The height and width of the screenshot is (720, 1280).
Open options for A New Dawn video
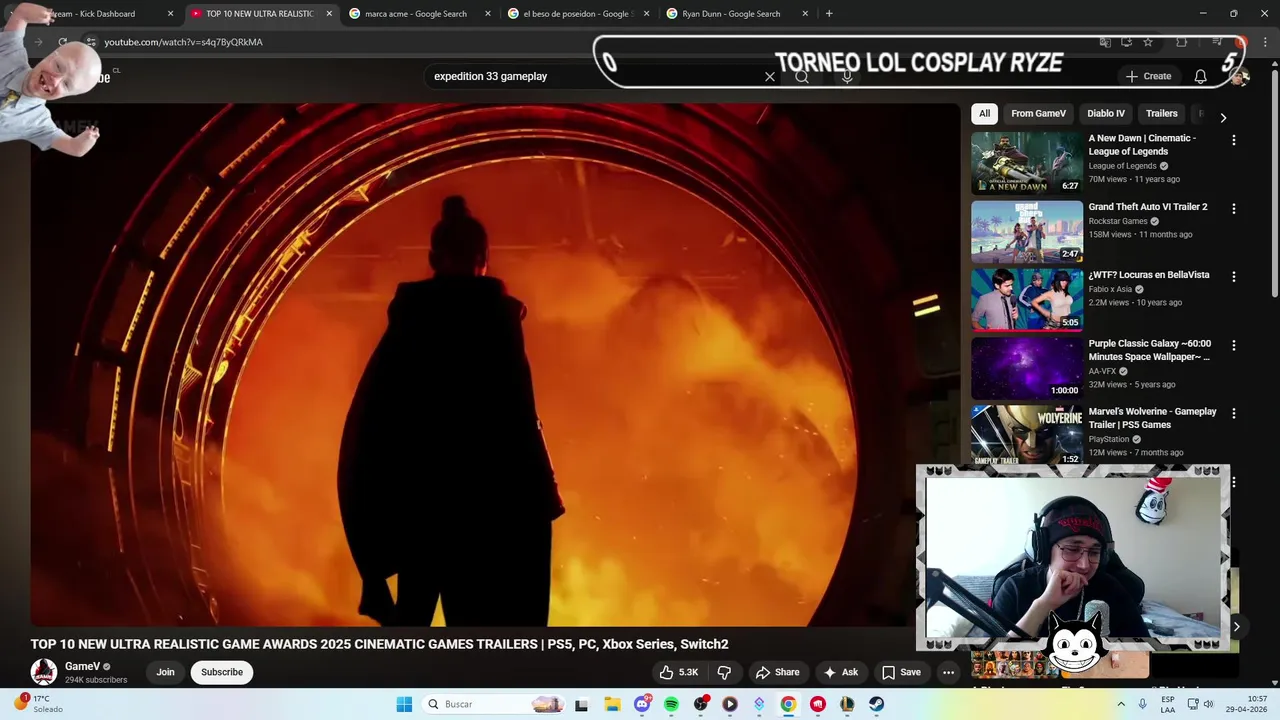(1233, 140)
